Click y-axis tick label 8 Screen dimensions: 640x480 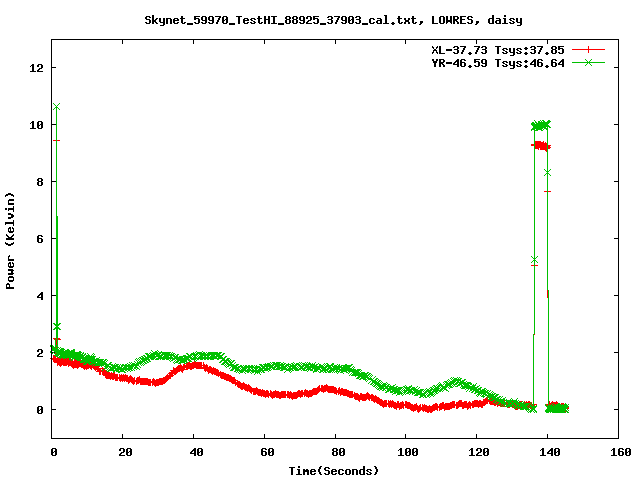point(40,182)
